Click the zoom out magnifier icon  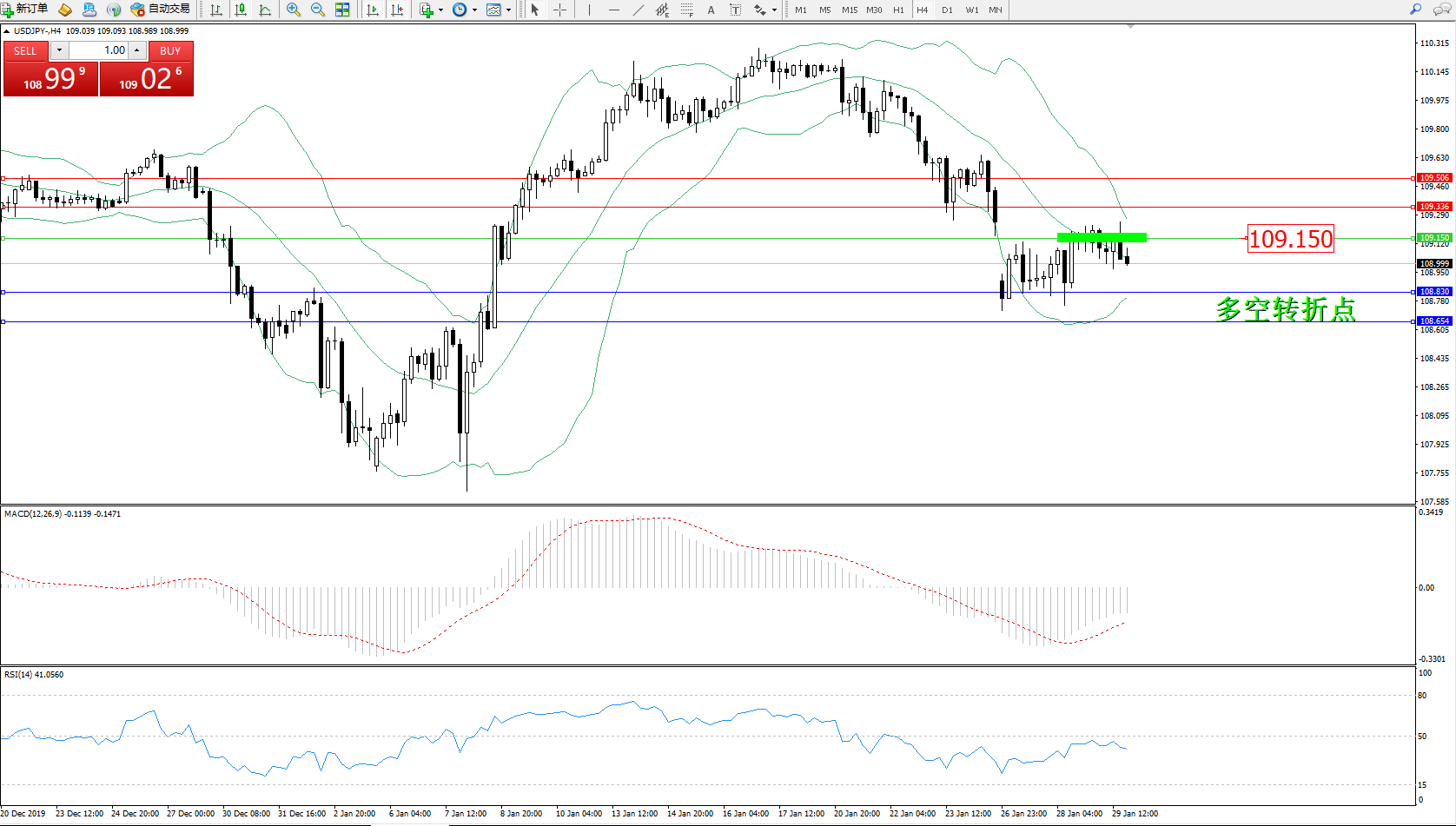[318, 10]
